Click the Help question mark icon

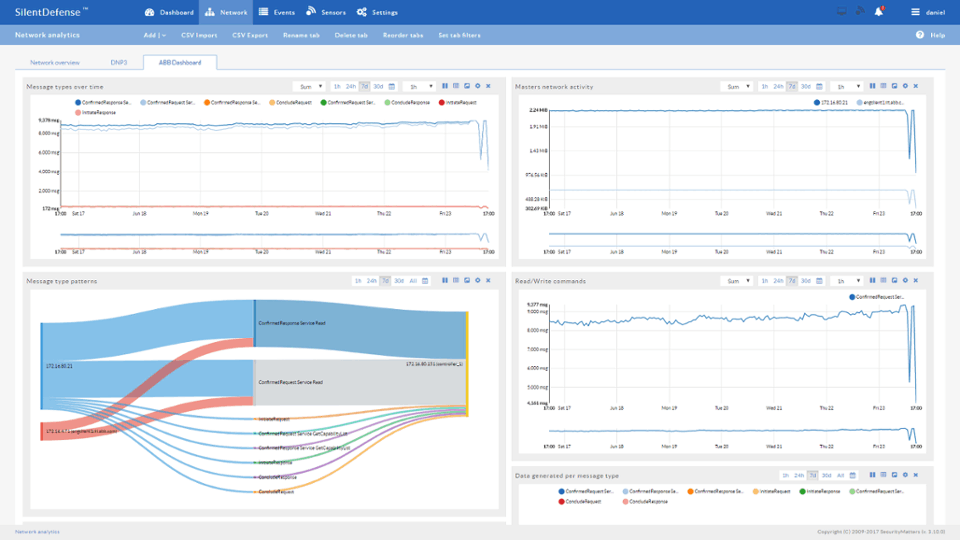coord(919,35)
